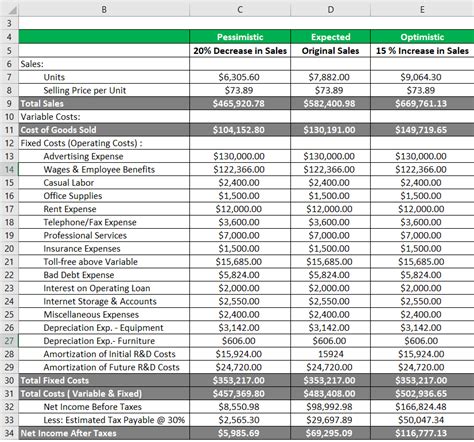
Task: Click the 'Telephone/Fax Expense' label
Action: click(x=90, y=222)
